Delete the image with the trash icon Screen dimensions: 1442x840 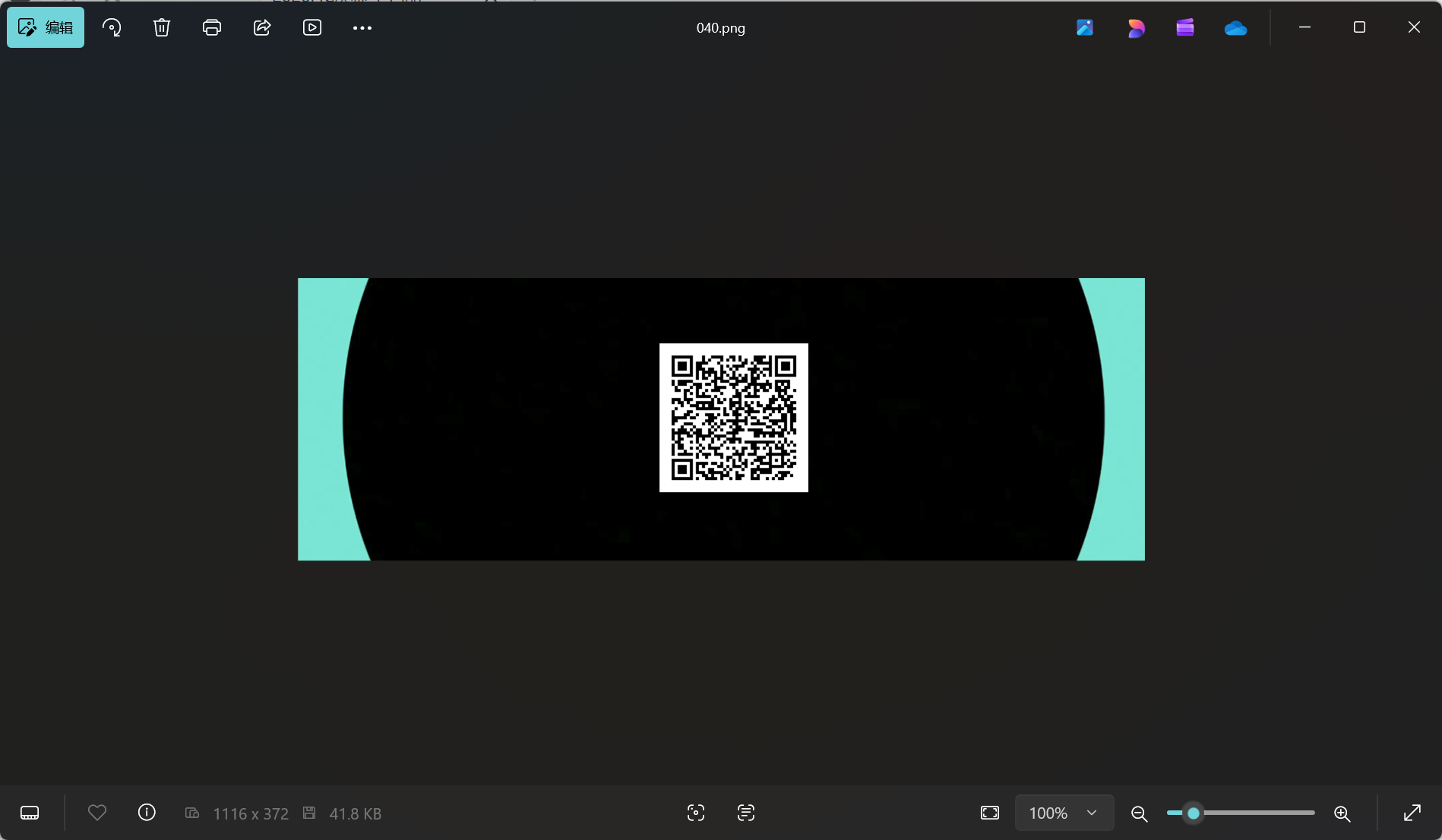[x=162, y=27]
